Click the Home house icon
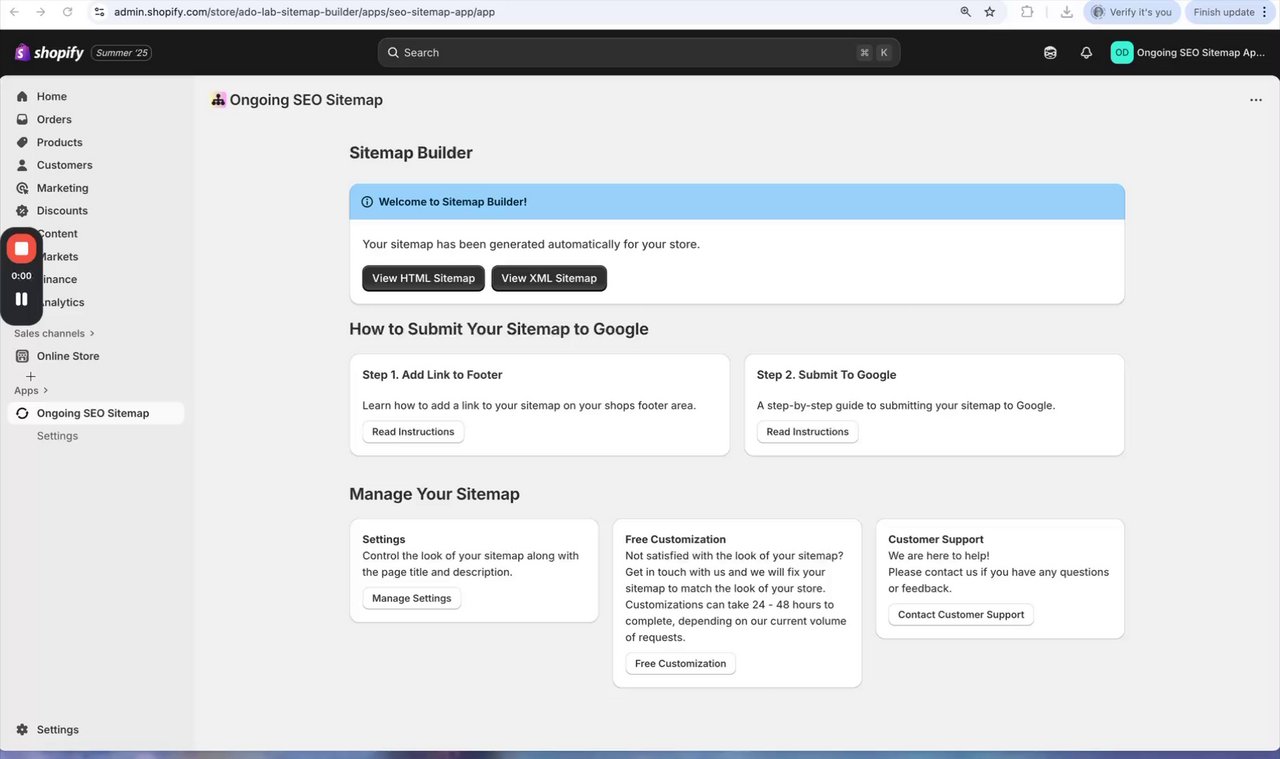This screenshot has height=759, width=1280. tap(22, 96)
